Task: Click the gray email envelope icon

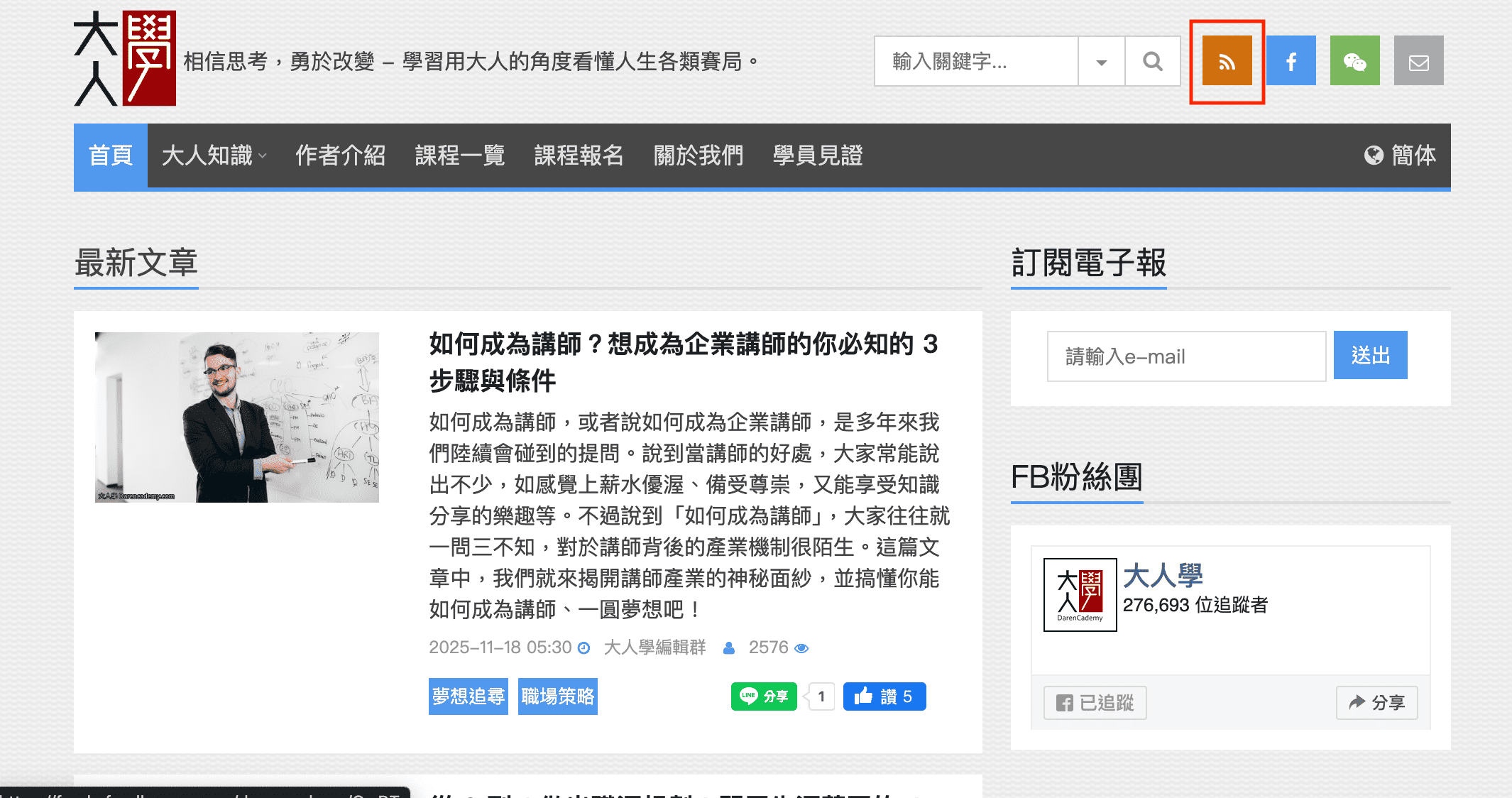Action: tap(1418, 61)
